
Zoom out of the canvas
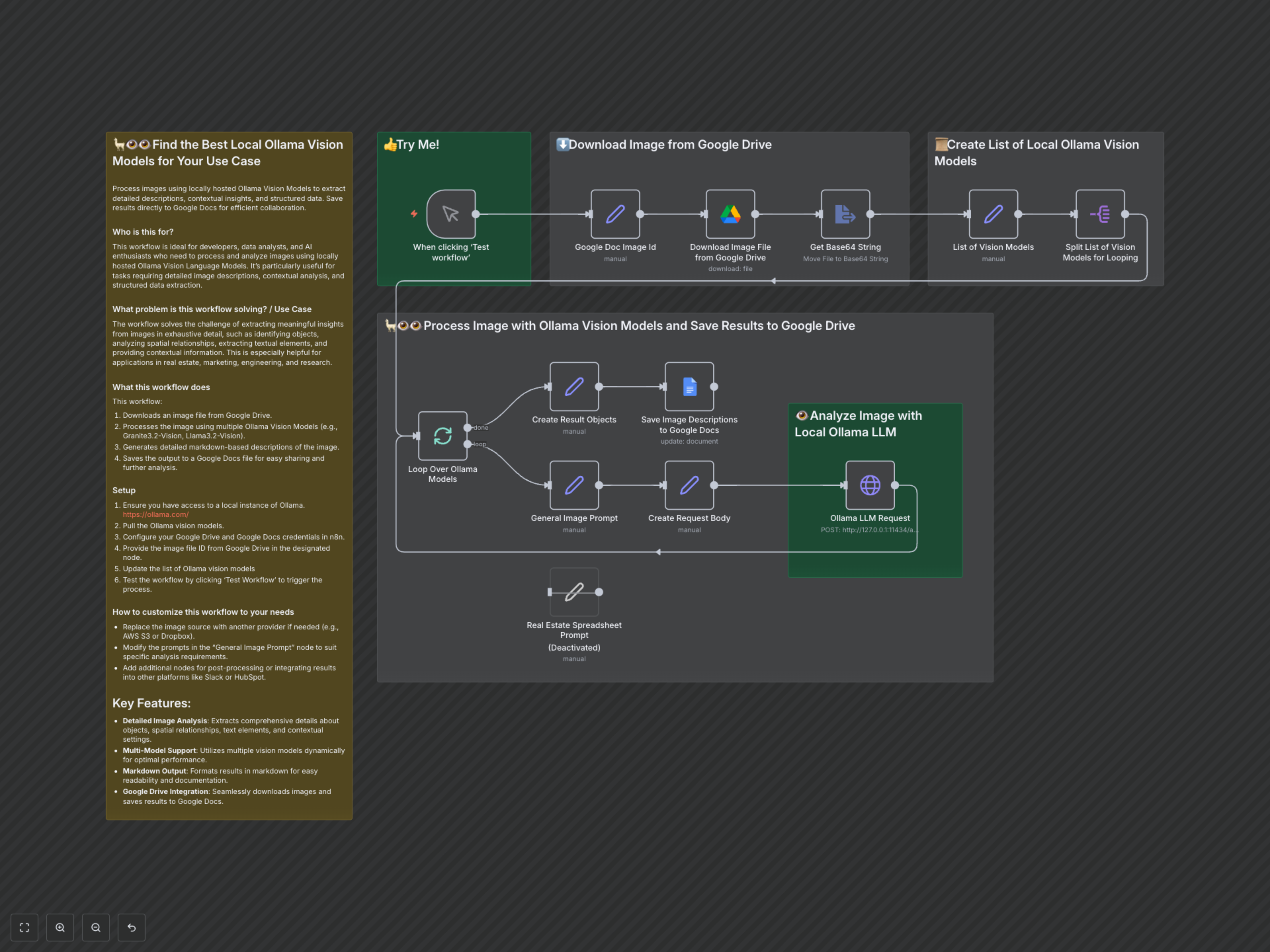pyautogui.click(x=96, y=927)
